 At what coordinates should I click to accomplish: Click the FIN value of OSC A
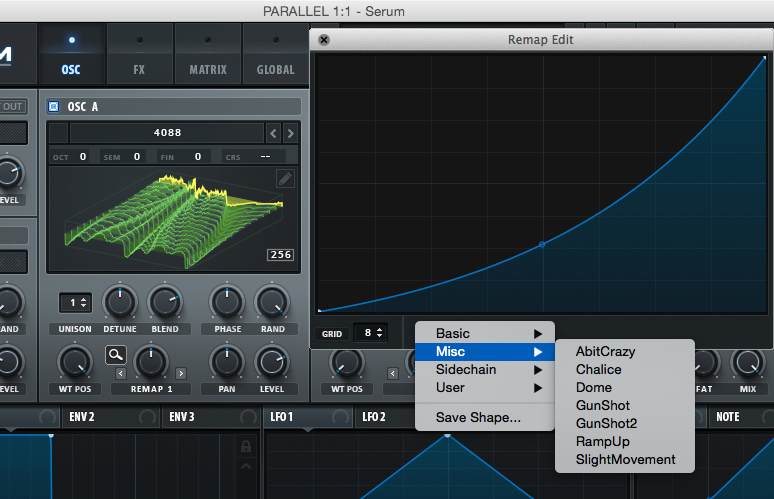pos(198,156)
